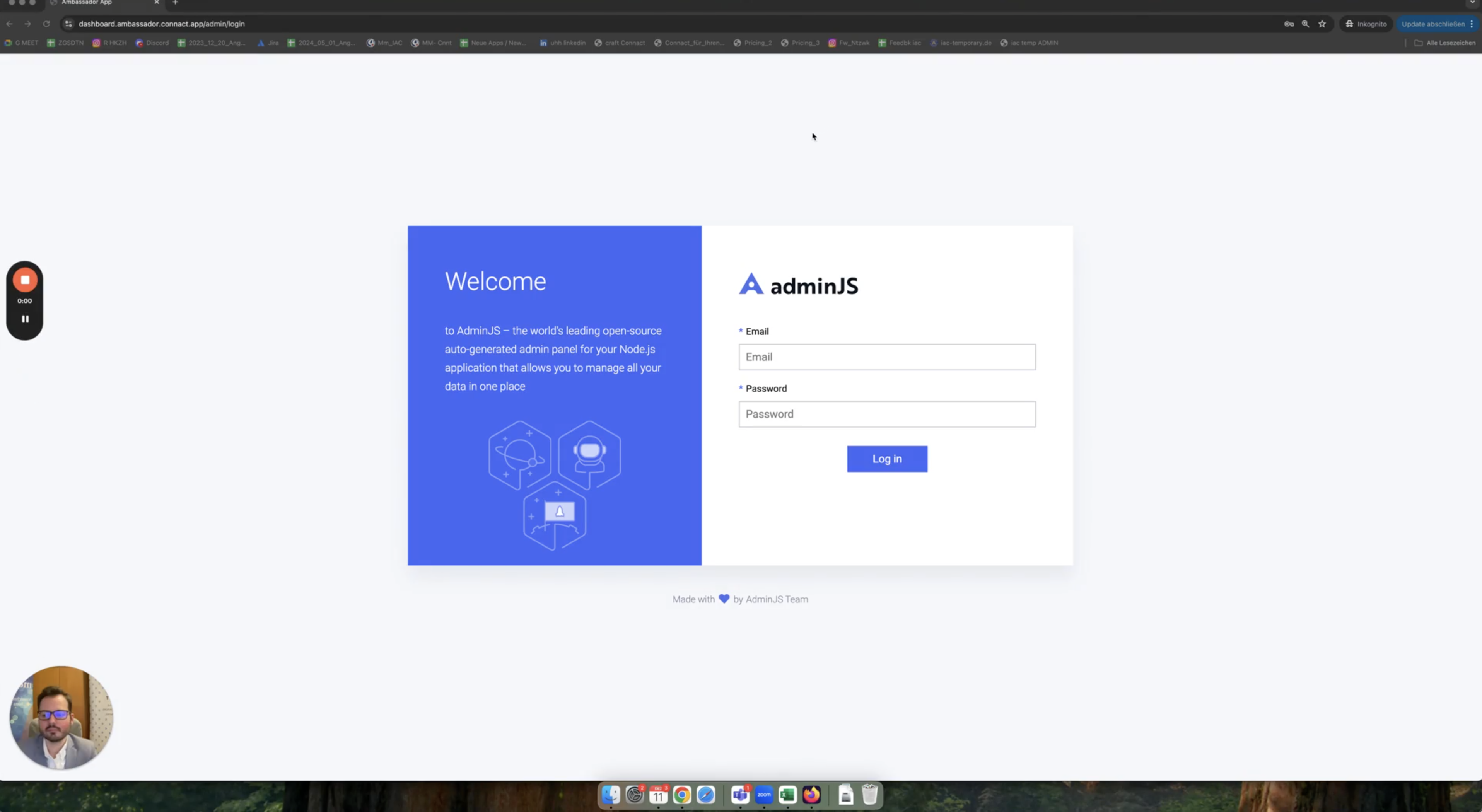The image size is (1482, 812).
Task: Click the Email input field
Action: pyautogui.click(x=886, y=357)
